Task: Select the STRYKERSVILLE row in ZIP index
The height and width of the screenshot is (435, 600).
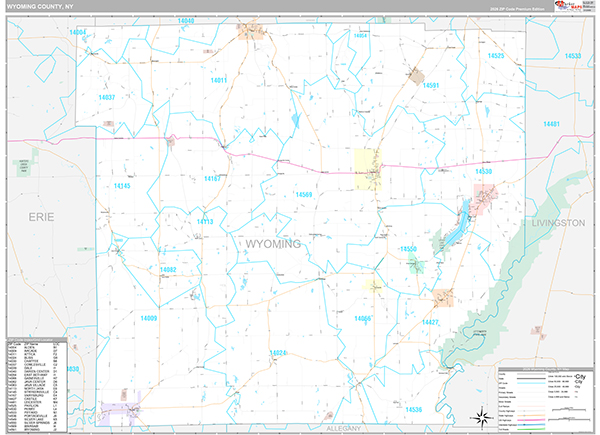Action: (34, 392)
